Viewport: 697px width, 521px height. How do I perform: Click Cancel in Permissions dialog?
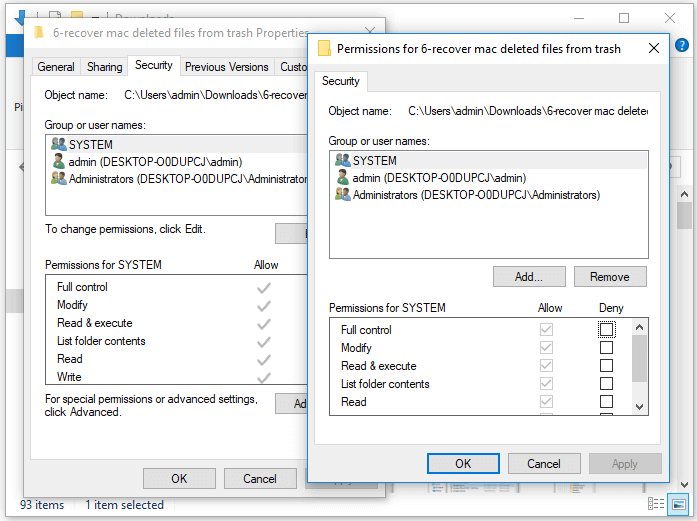coord(544,464)
